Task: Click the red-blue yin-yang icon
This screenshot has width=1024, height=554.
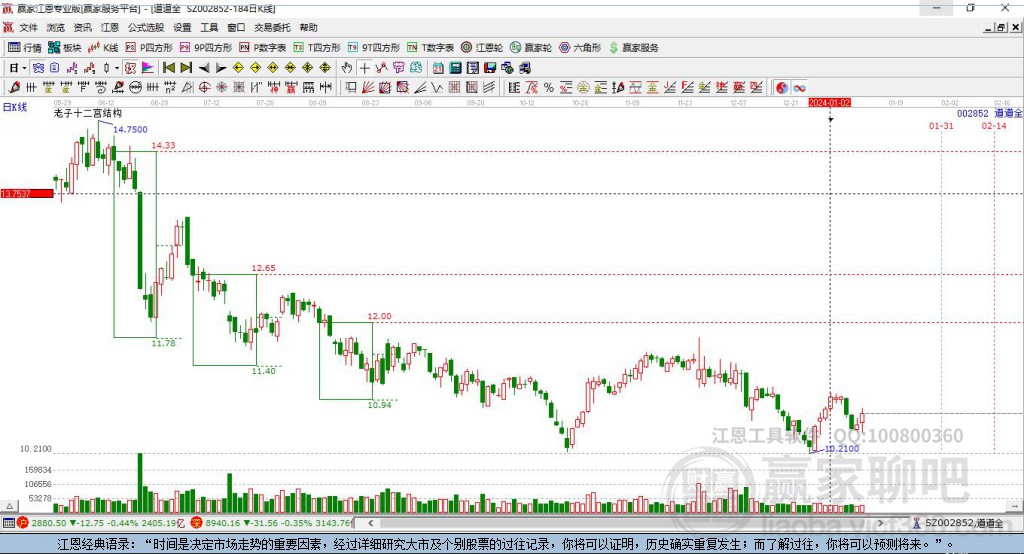Action: (x=782, y=88)
